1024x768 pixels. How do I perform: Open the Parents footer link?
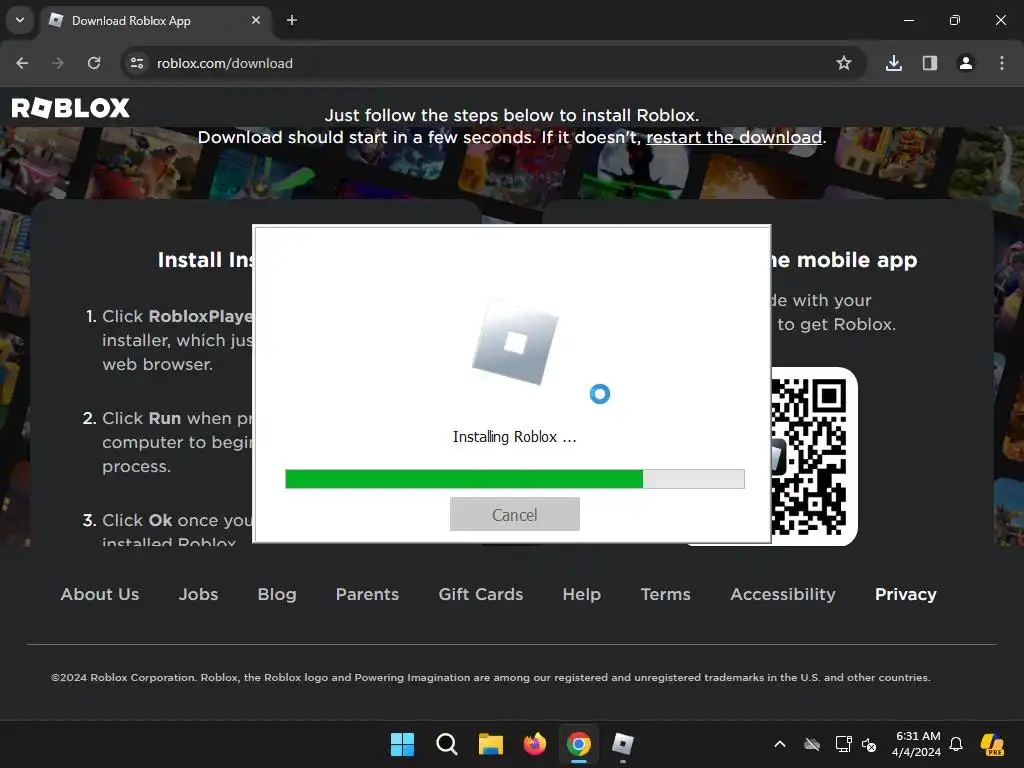(x=367, y=594)
